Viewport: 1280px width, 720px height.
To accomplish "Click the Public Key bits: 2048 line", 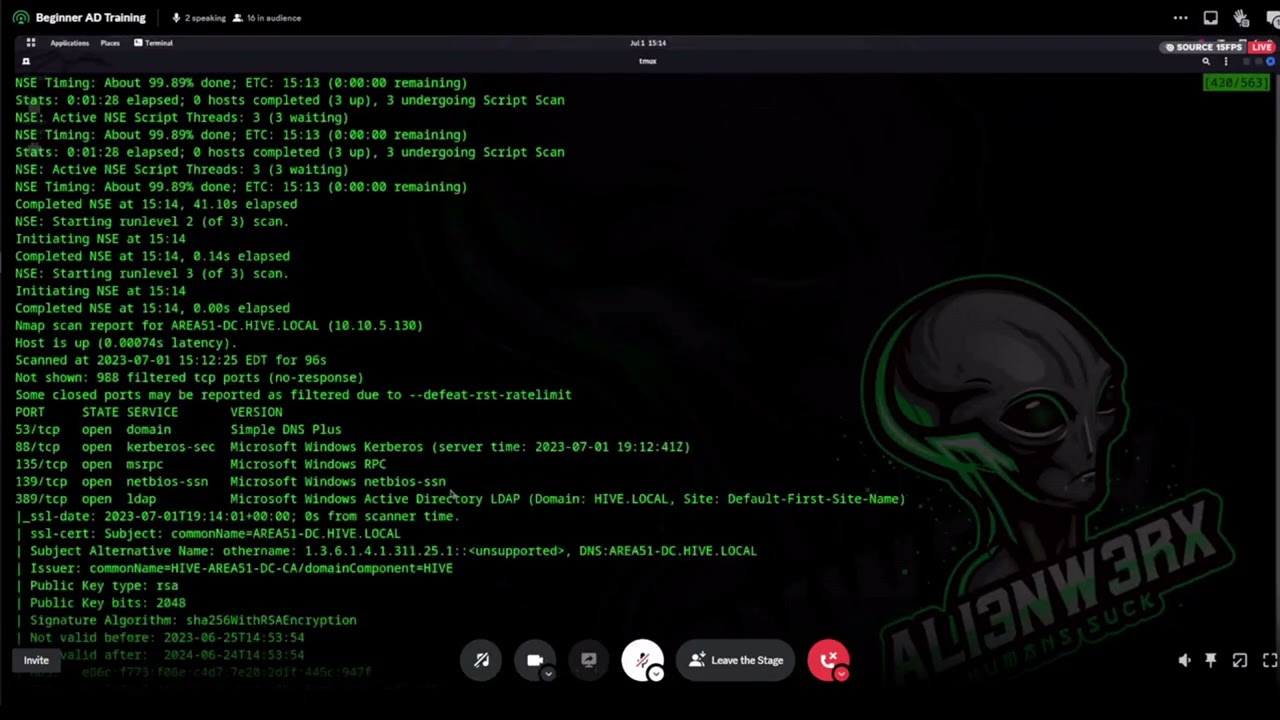I will [x=100, y=603].
